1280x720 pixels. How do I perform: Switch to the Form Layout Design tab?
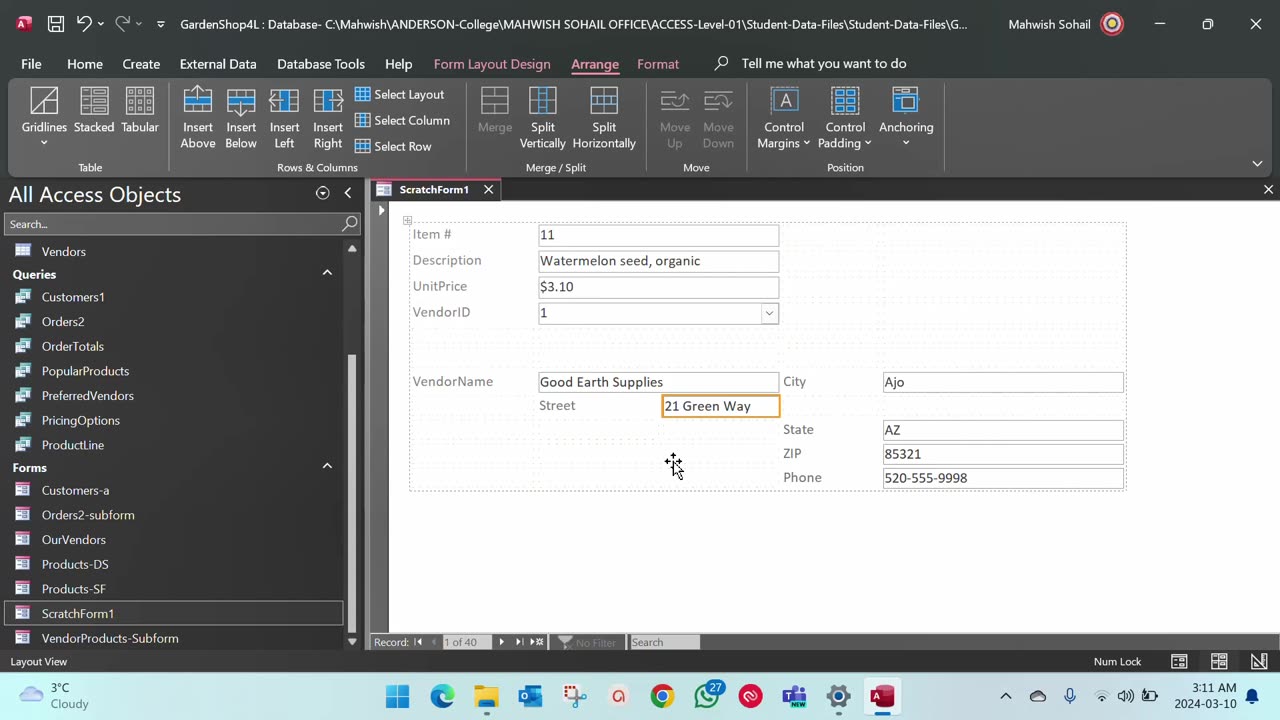[492, 63]
